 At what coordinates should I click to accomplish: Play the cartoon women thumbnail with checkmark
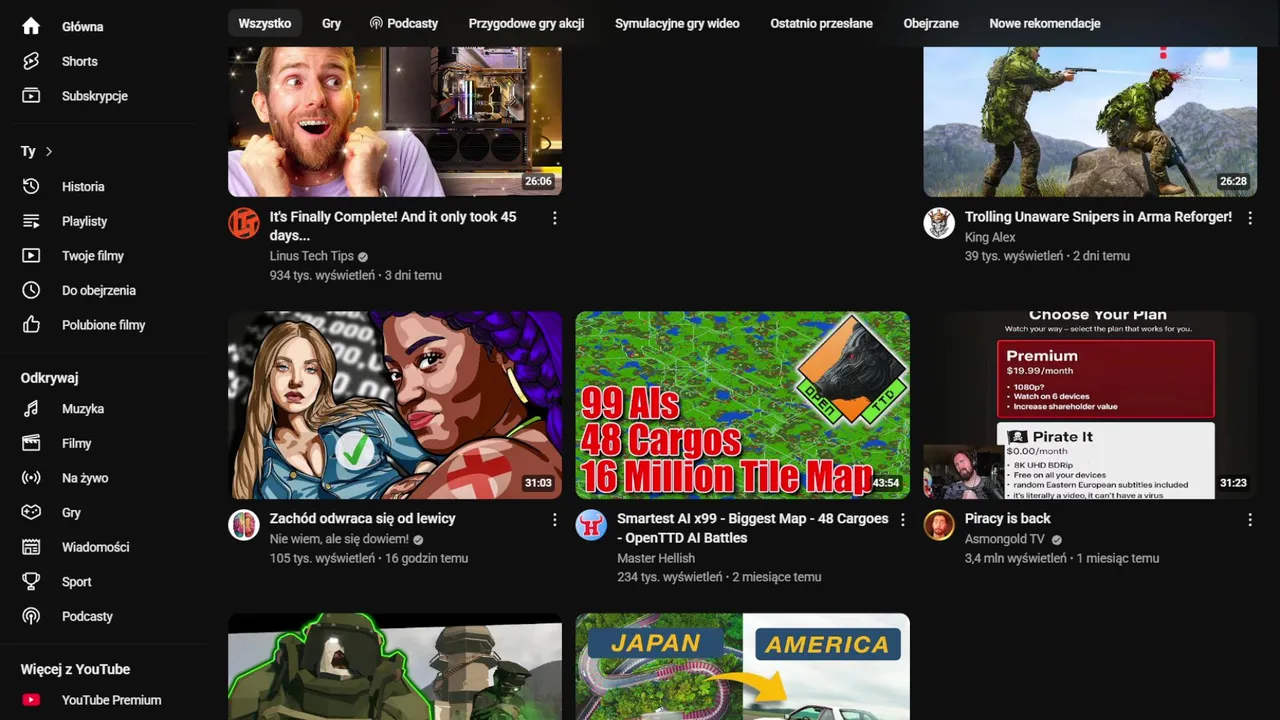(x=395, y=405)
